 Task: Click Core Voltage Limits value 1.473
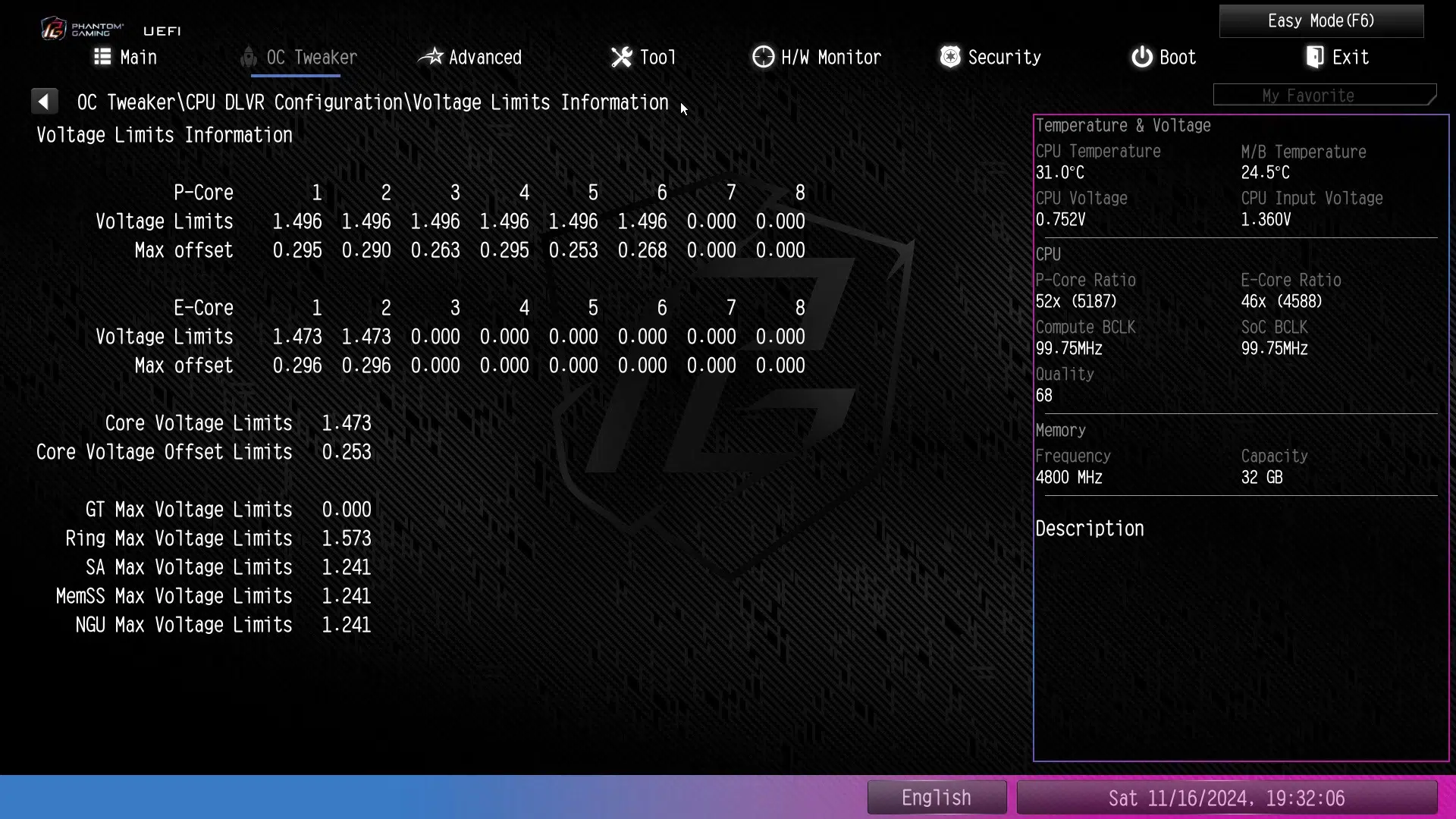pos(347,423)
